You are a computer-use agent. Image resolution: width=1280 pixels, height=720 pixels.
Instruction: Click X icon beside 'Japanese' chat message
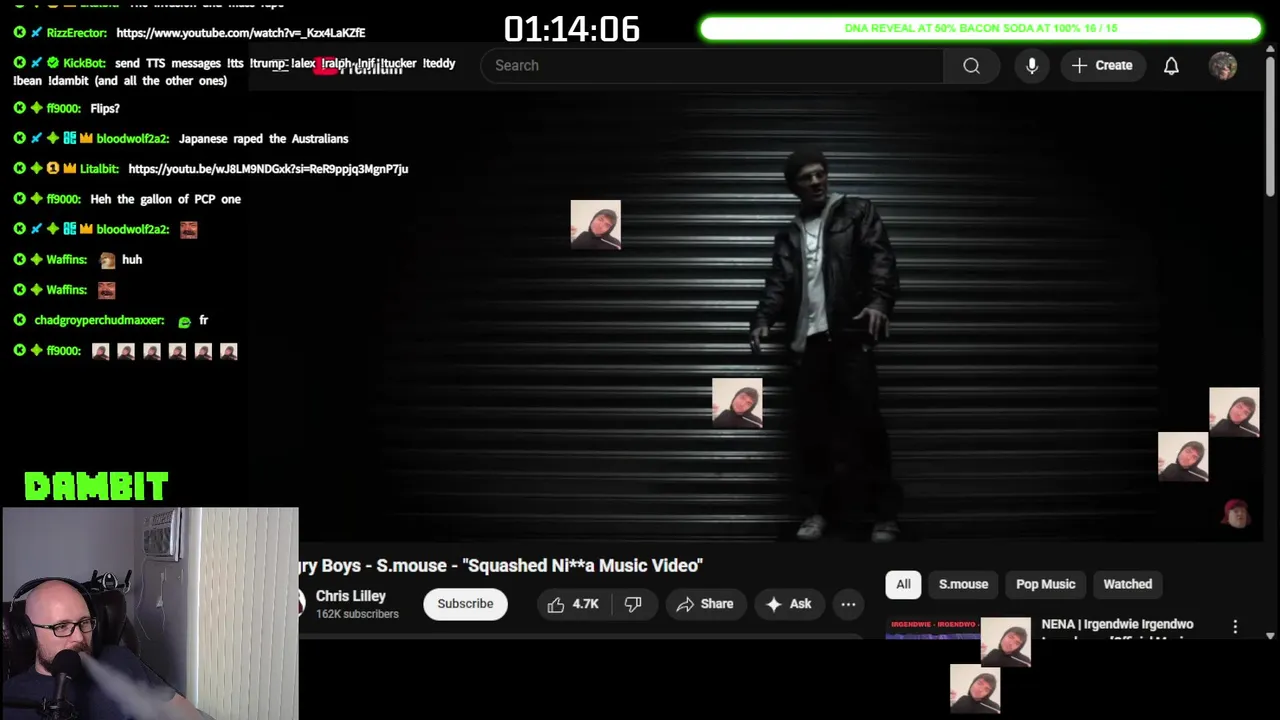tap(19, 139)
